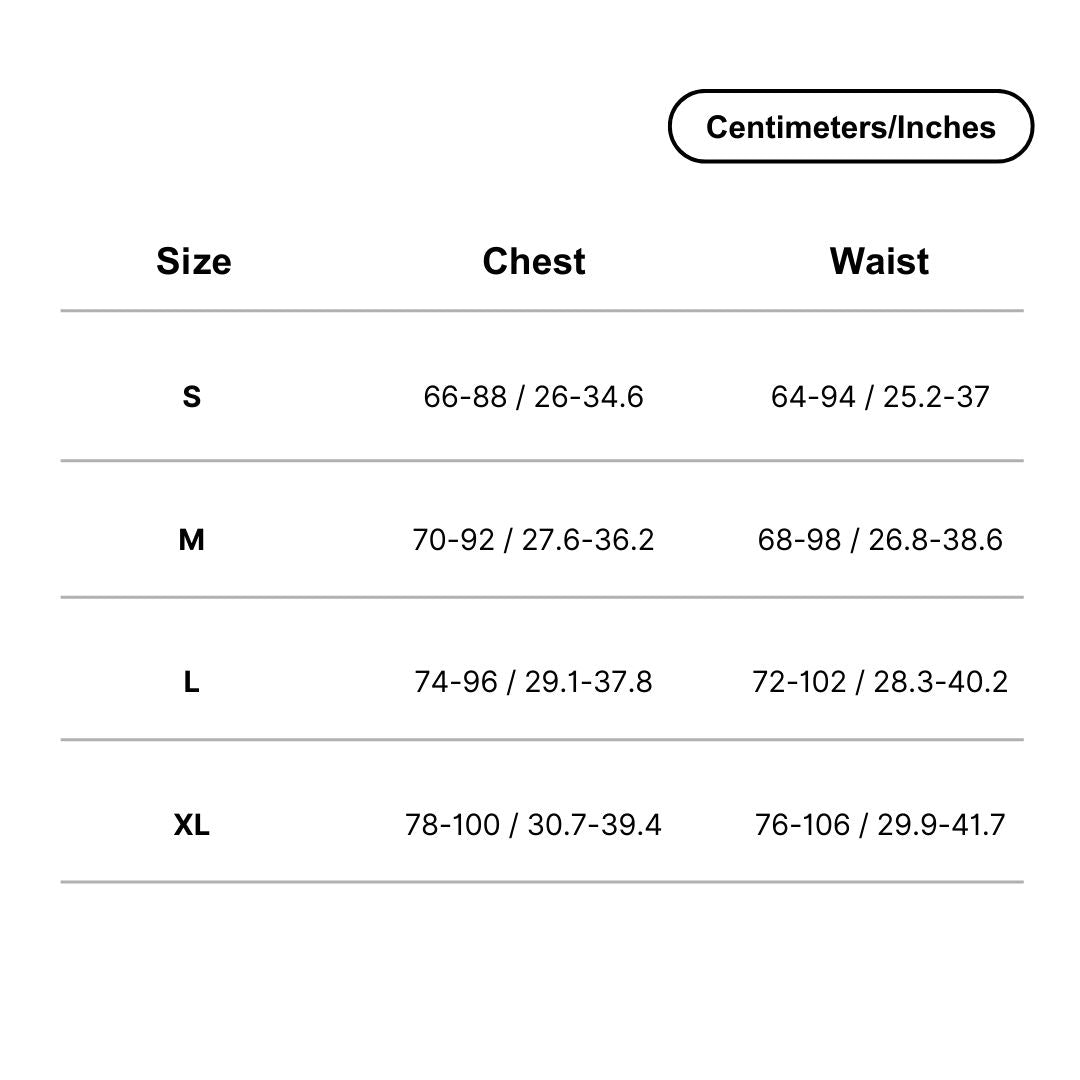Click chest value 74-96 / 29.1-37.8
1080x1080 pixels.
click(x=533, y=683)
